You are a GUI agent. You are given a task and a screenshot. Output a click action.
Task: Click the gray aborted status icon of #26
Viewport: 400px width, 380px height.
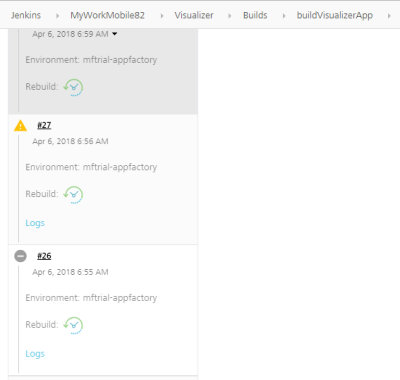click(20, 256)
